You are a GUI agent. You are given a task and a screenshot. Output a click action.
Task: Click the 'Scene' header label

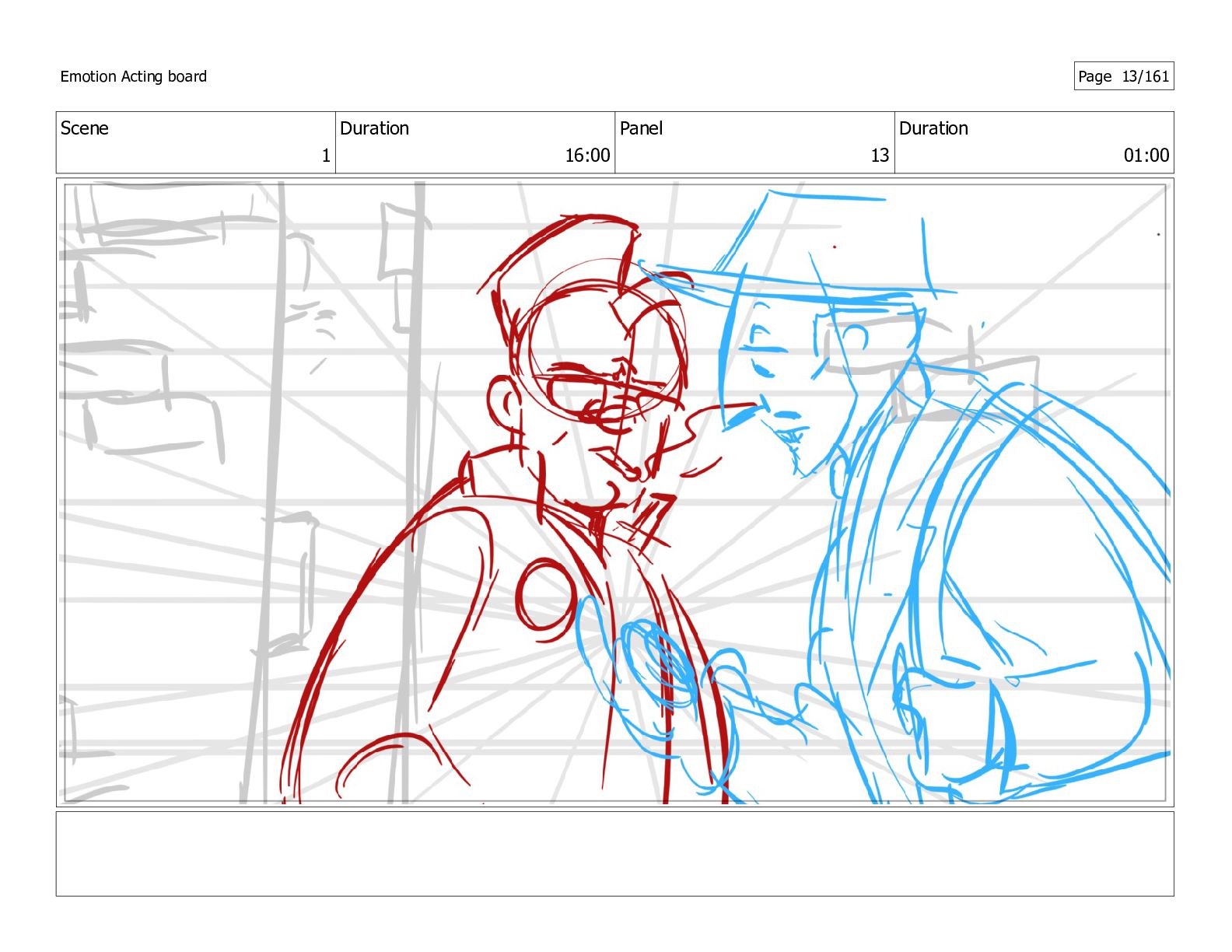click(x=84, y=128)
